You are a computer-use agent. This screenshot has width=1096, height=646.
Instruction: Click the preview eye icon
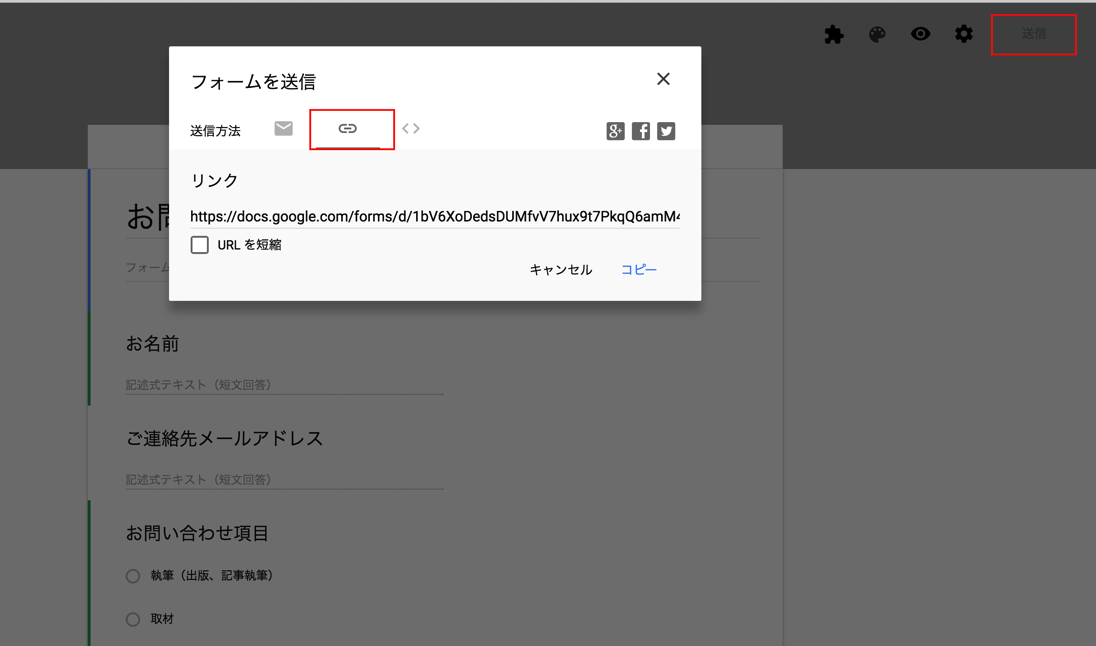point(921,34)
